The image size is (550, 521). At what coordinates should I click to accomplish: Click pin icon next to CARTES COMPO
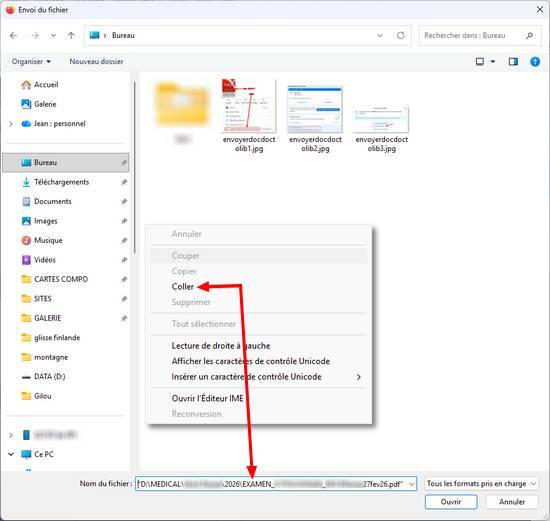tap(124, 279)
